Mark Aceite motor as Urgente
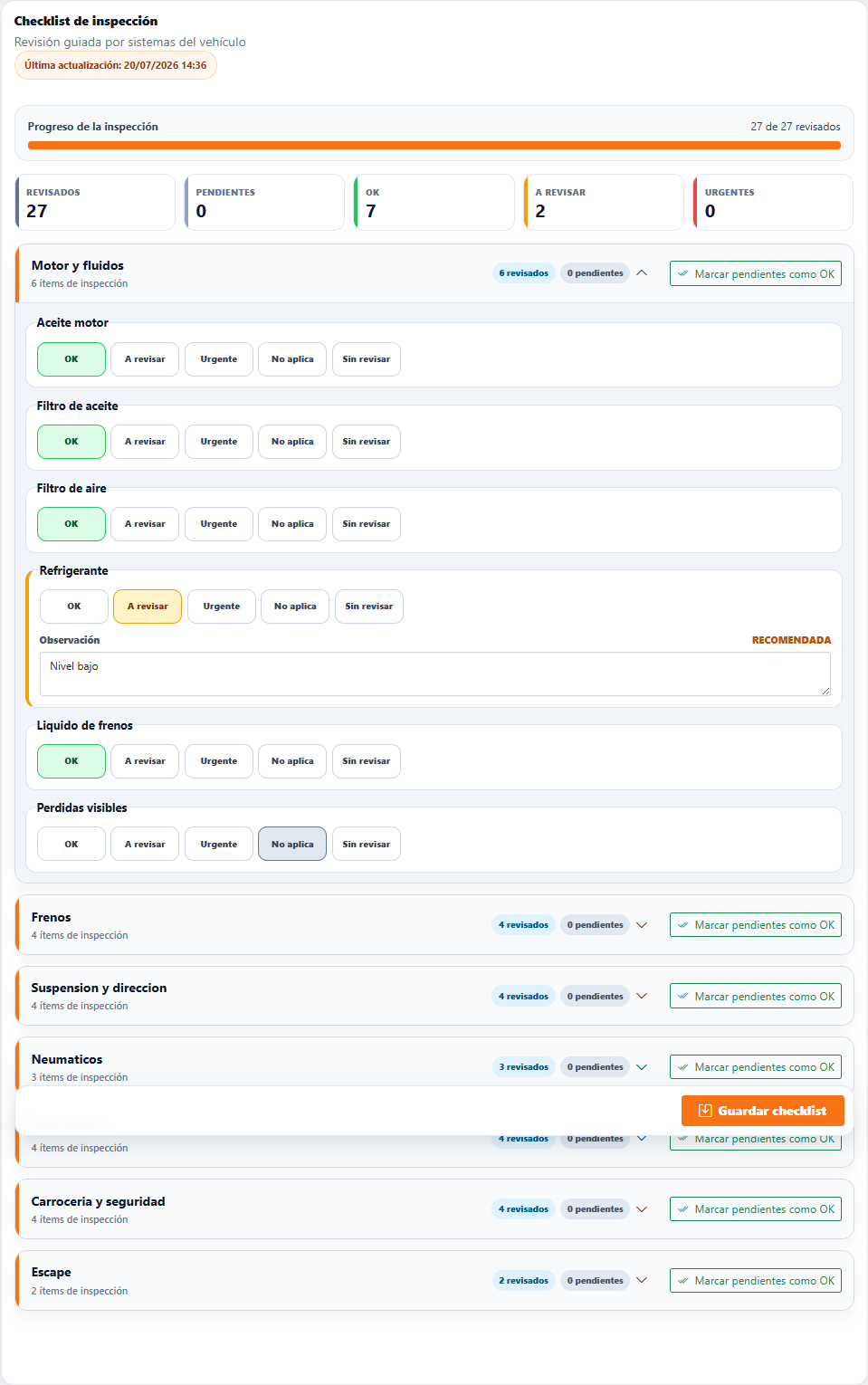 (219, 359)
